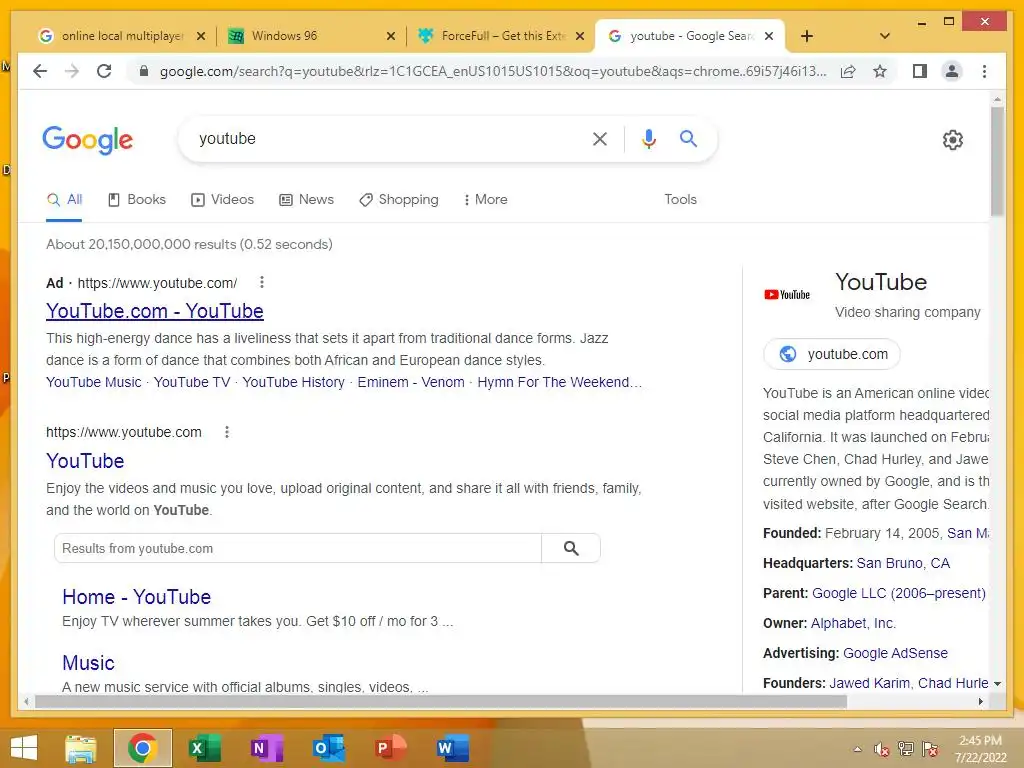The image size is (1024, 768).
Task: Open options for the ad result
Action: click(x=262, y=282)
